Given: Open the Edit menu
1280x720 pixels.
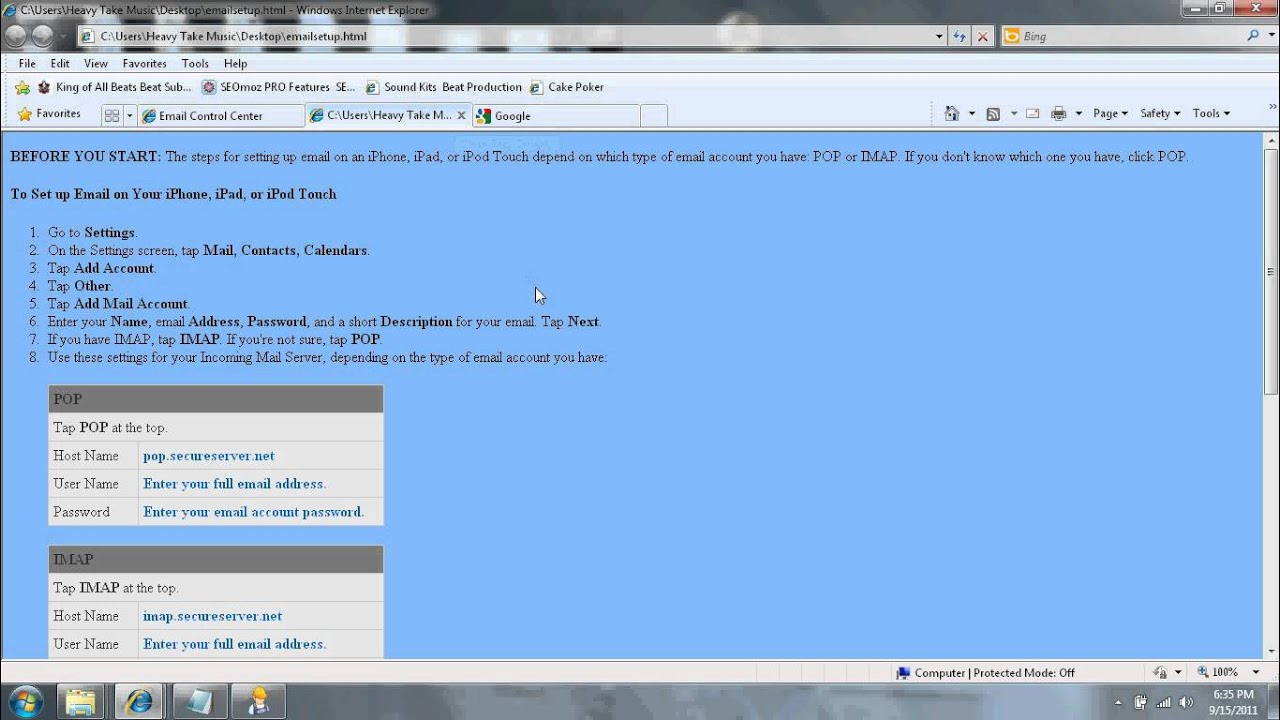Looking at the screenshot, I should [x=60, y=63].
